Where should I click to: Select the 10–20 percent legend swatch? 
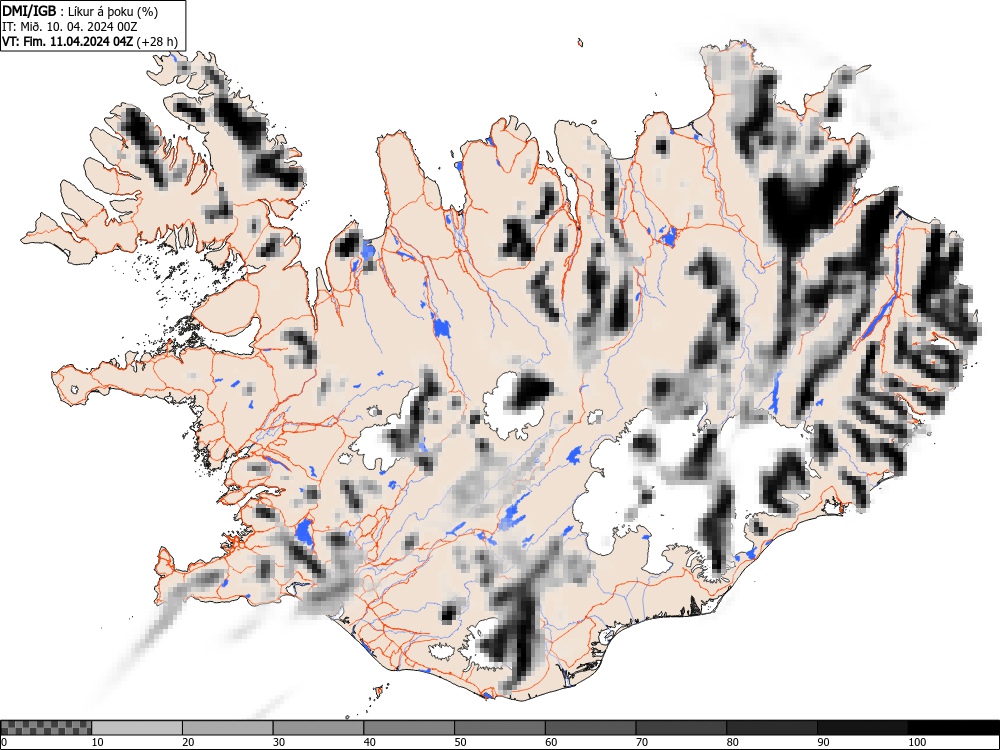[137, 728]
